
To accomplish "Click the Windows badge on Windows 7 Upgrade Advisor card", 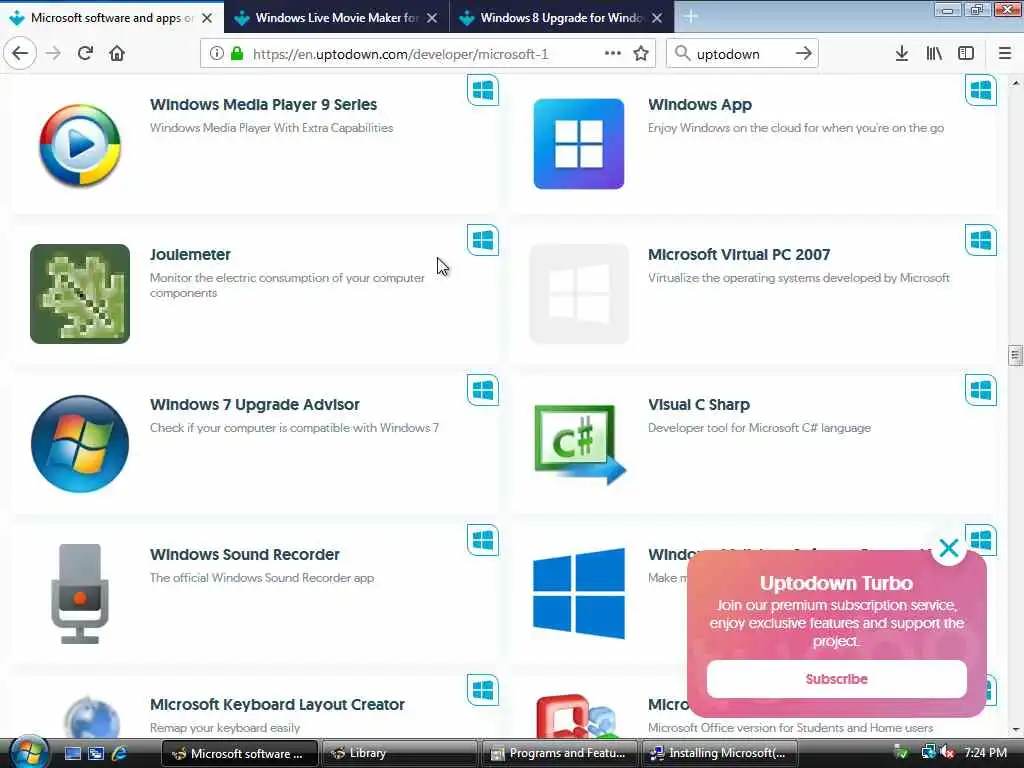I will pyautogui.click(x=483, y=391).
